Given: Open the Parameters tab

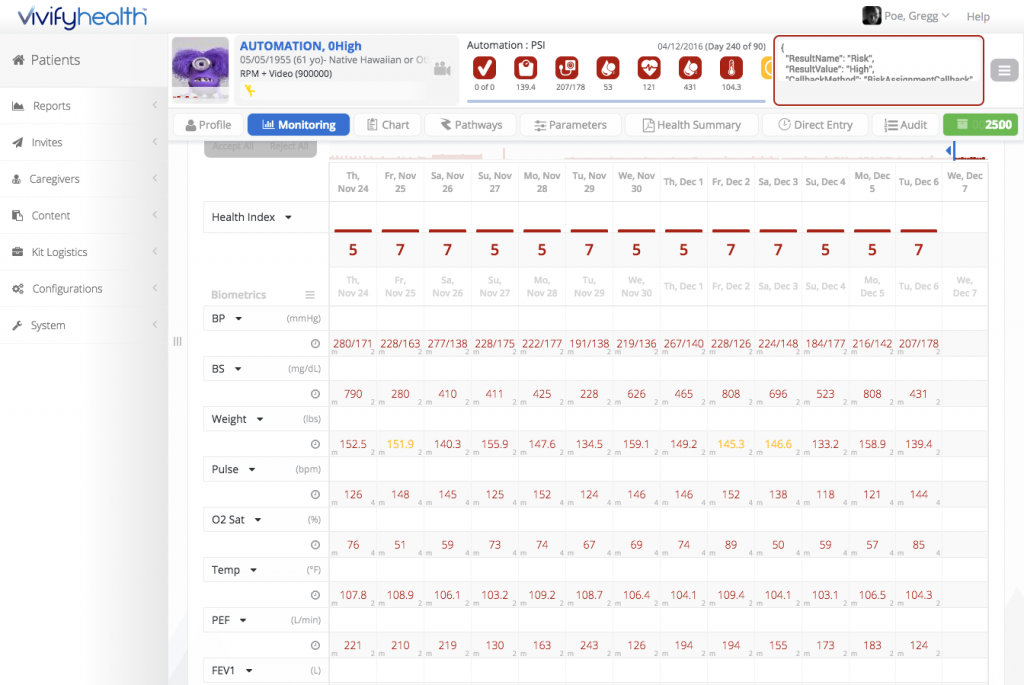Looking at the screenshot, I should (x=570, y=125).
